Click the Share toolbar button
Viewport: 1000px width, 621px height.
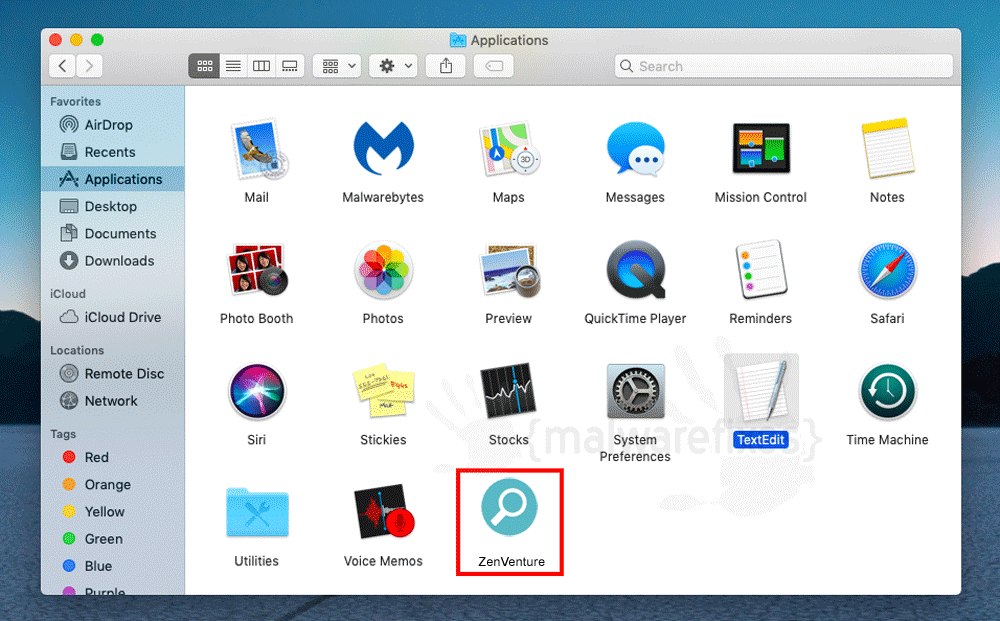click(446, 66)
